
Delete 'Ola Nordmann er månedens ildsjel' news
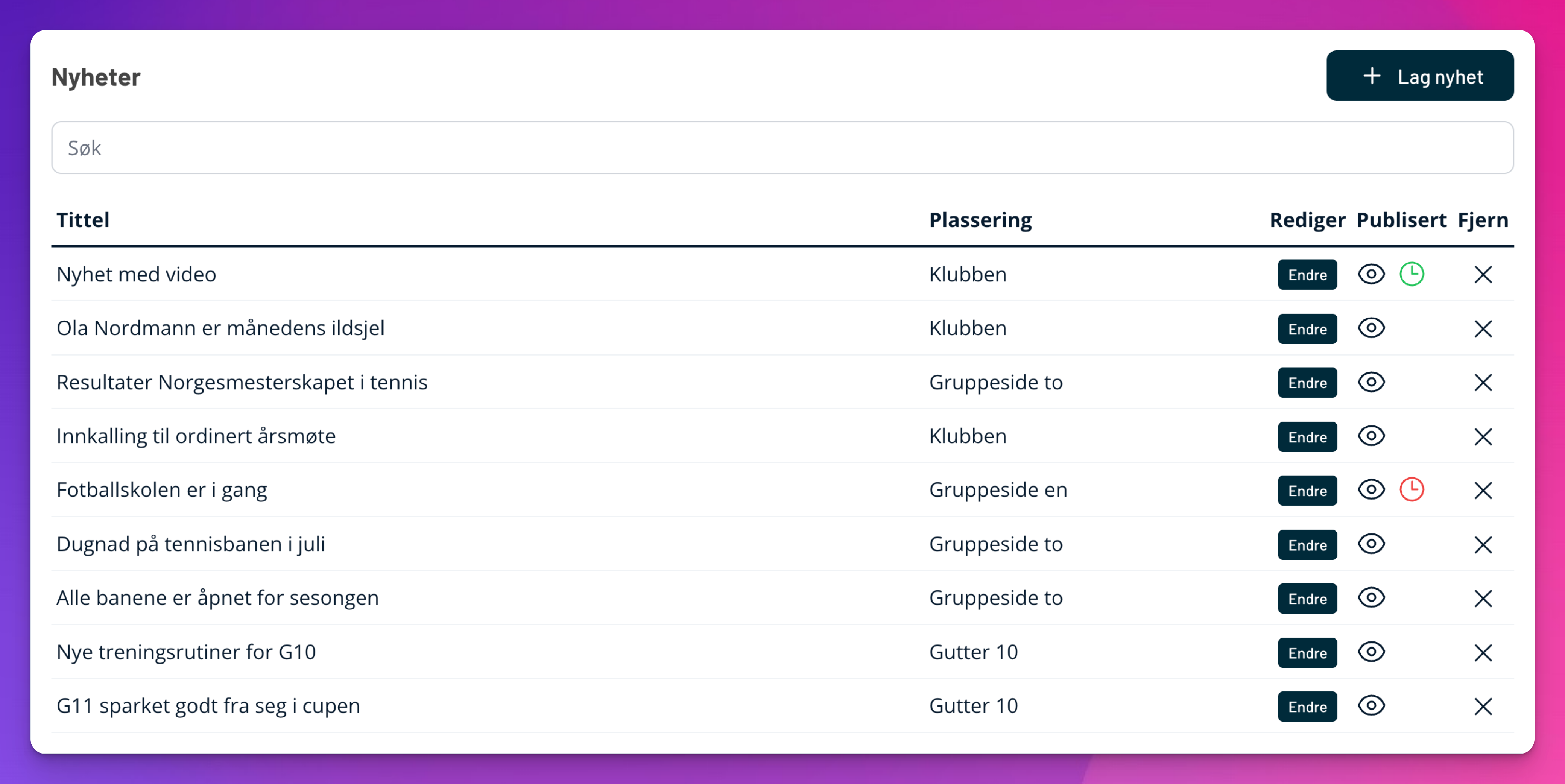(1482, 329)
